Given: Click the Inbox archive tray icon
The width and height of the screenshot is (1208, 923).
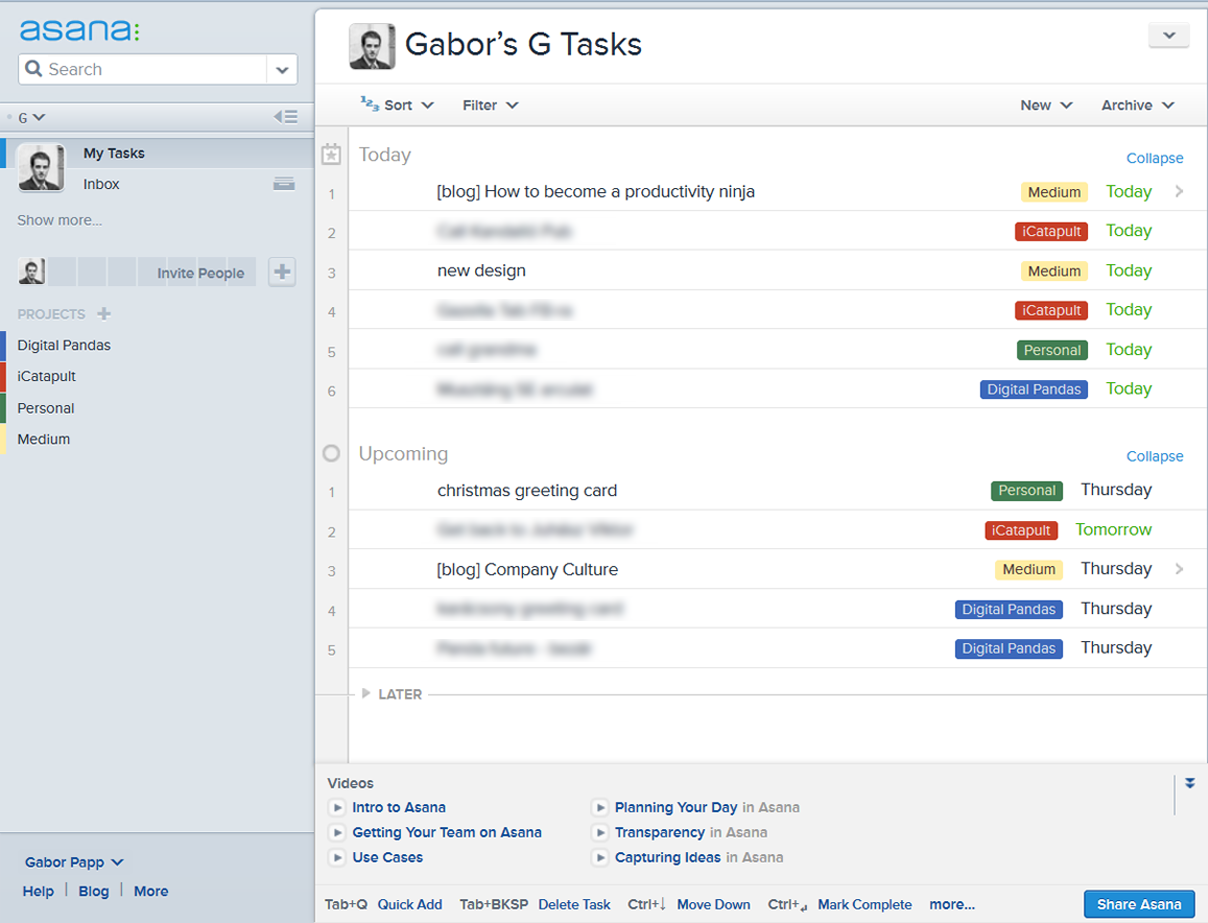Looking at the screenshot, I should coord(284,184).
